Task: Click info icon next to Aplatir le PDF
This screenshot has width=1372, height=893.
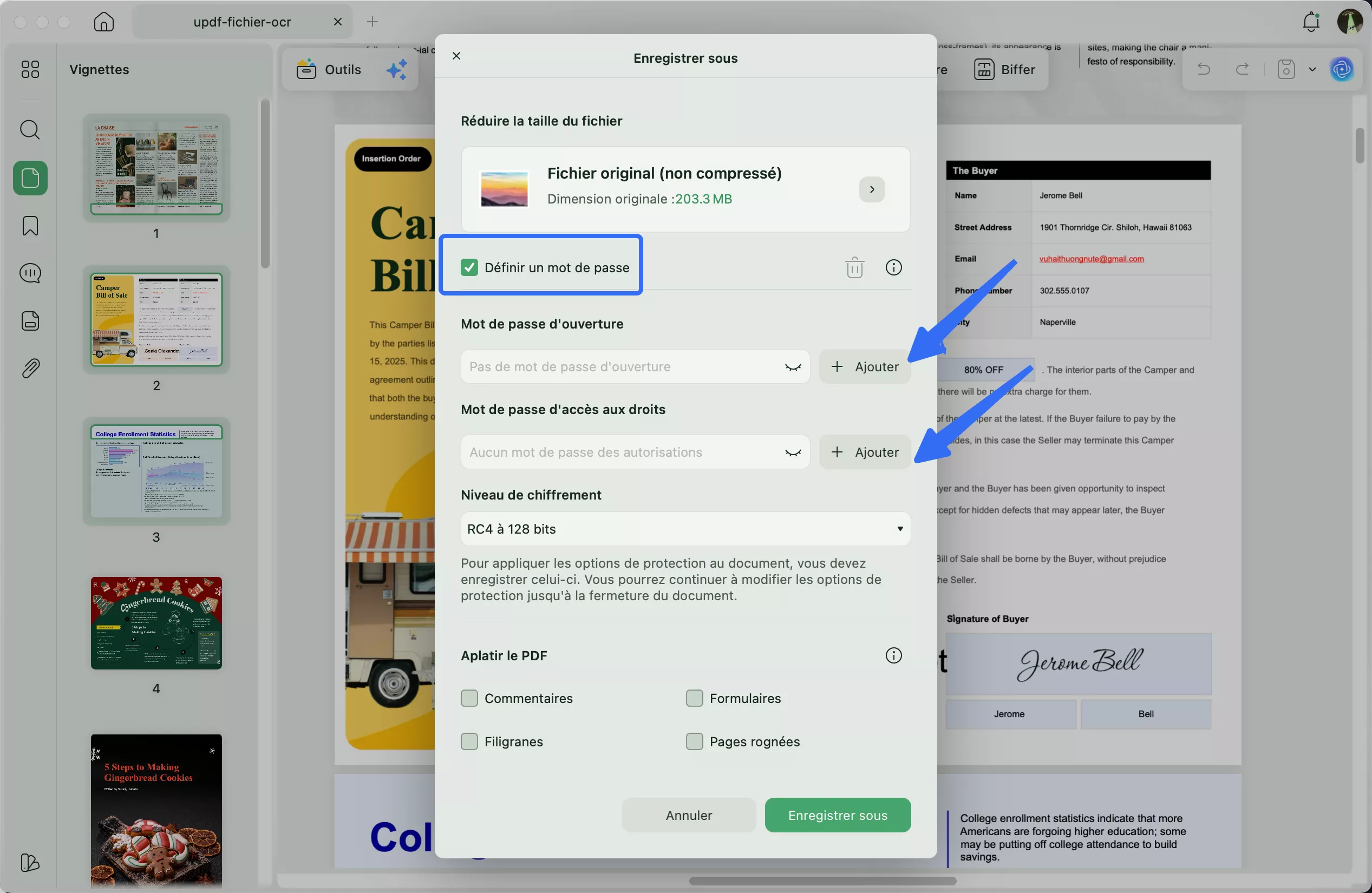Action: point(893,655)
